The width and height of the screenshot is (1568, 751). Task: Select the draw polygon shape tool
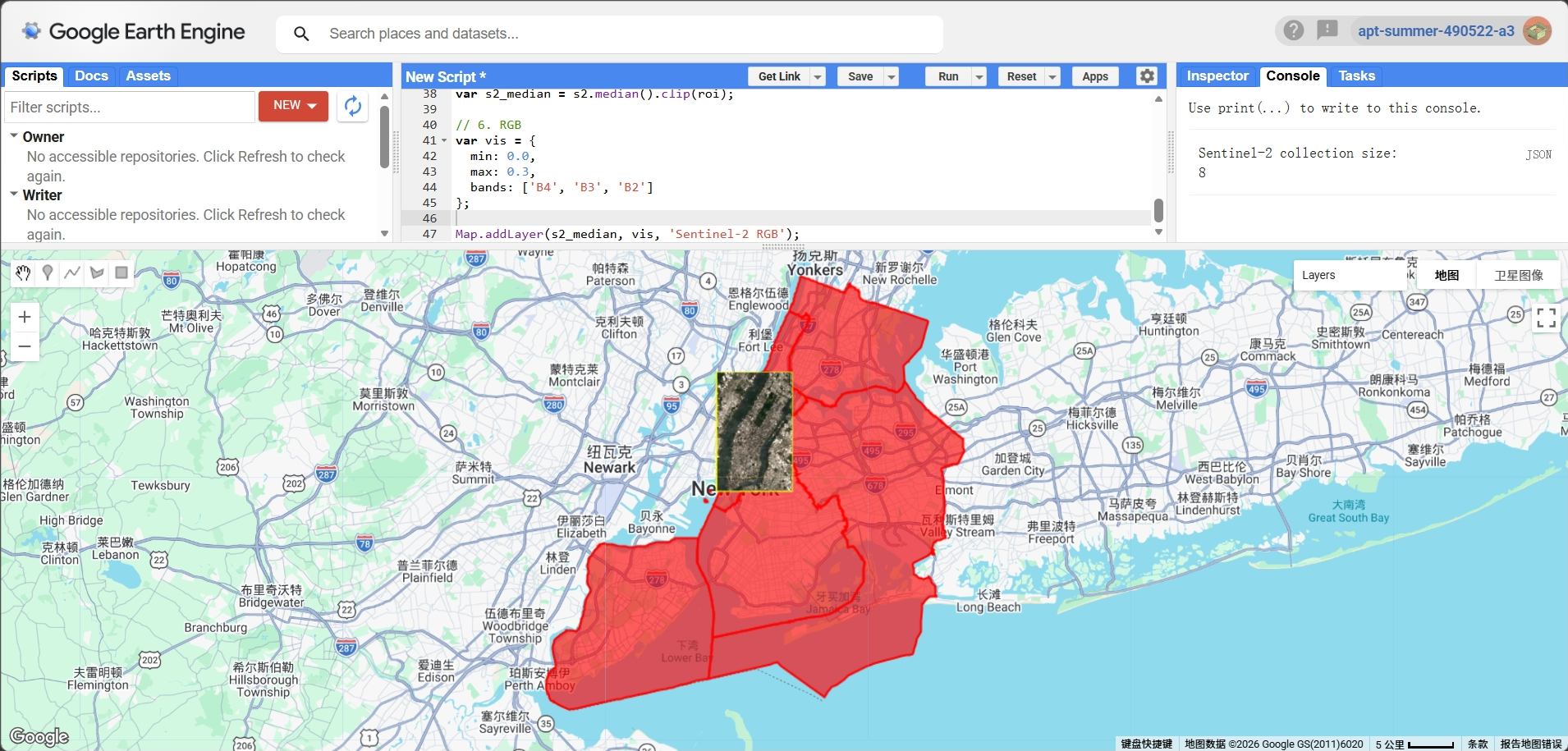click(97, 273)
